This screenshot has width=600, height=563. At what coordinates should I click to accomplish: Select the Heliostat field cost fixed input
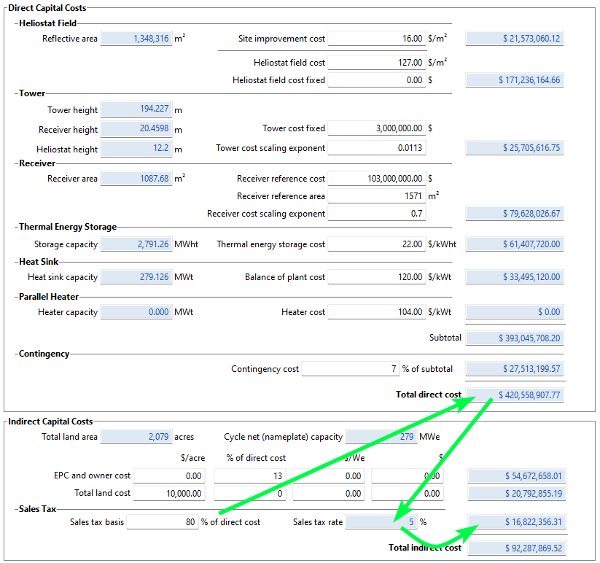click(x=376, y=80)
